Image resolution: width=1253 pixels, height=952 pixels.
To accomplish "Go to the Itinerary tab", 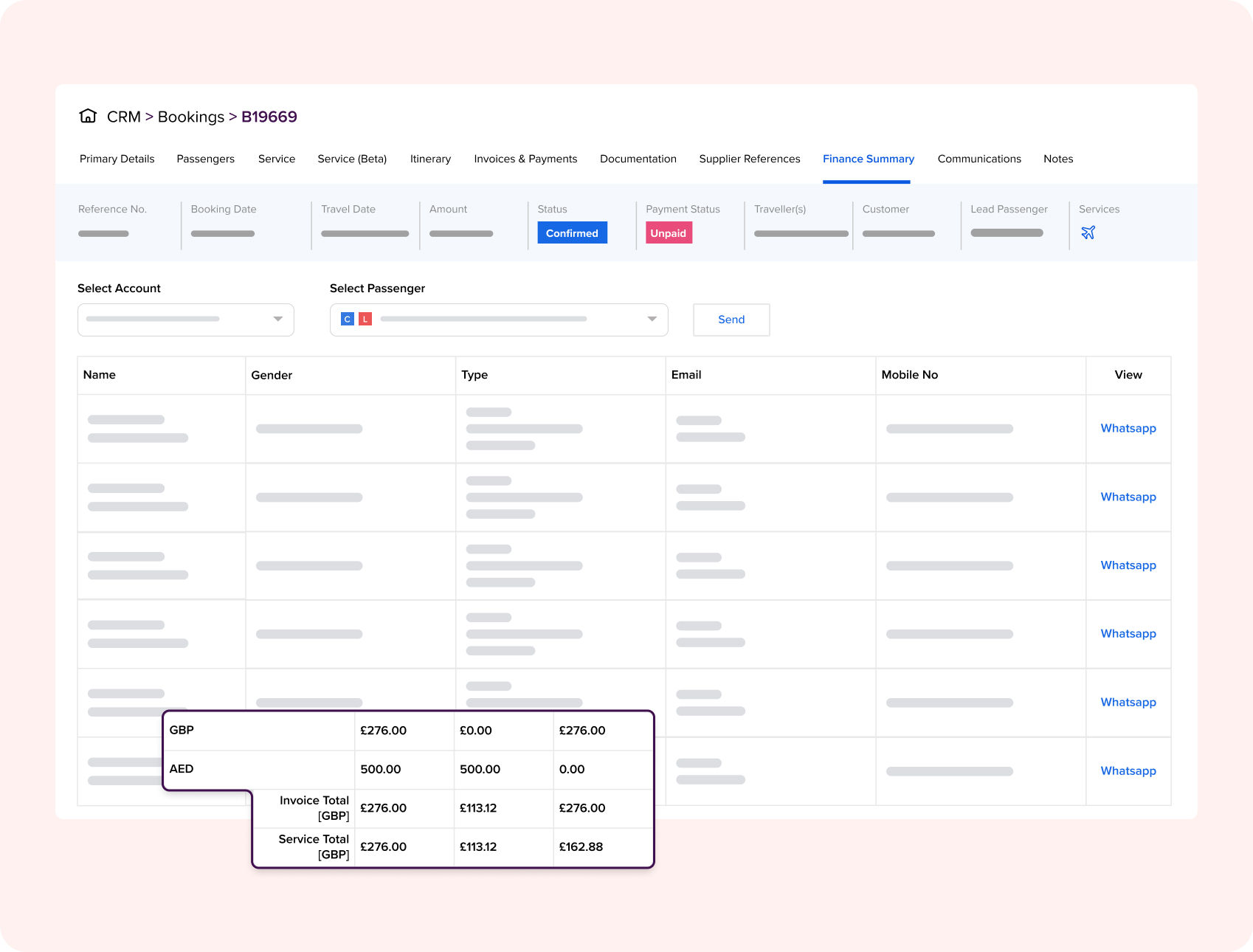I will point(430,159).
